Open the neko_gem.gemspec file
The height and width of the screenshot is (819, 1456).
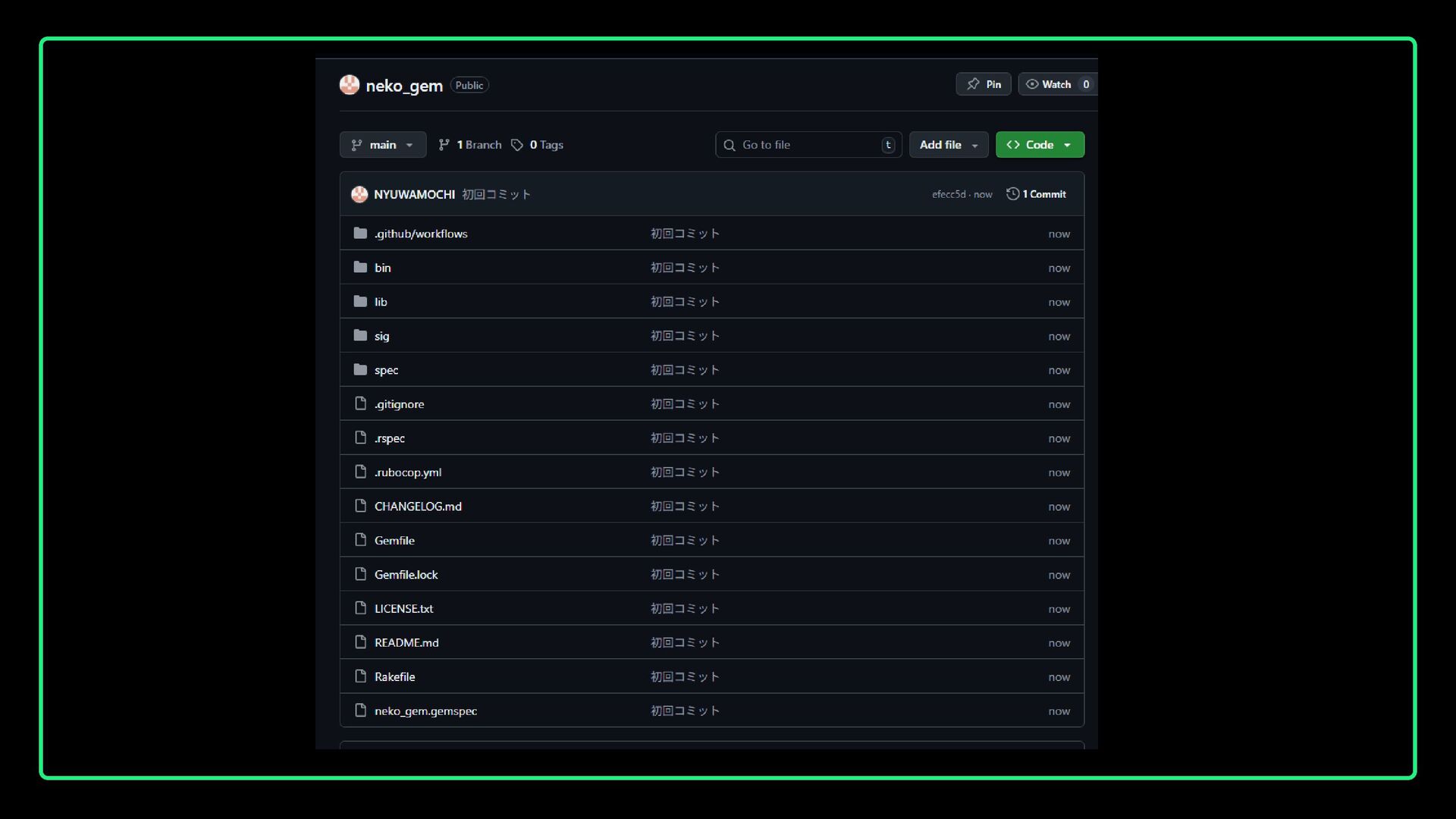[x=425, y=711]
